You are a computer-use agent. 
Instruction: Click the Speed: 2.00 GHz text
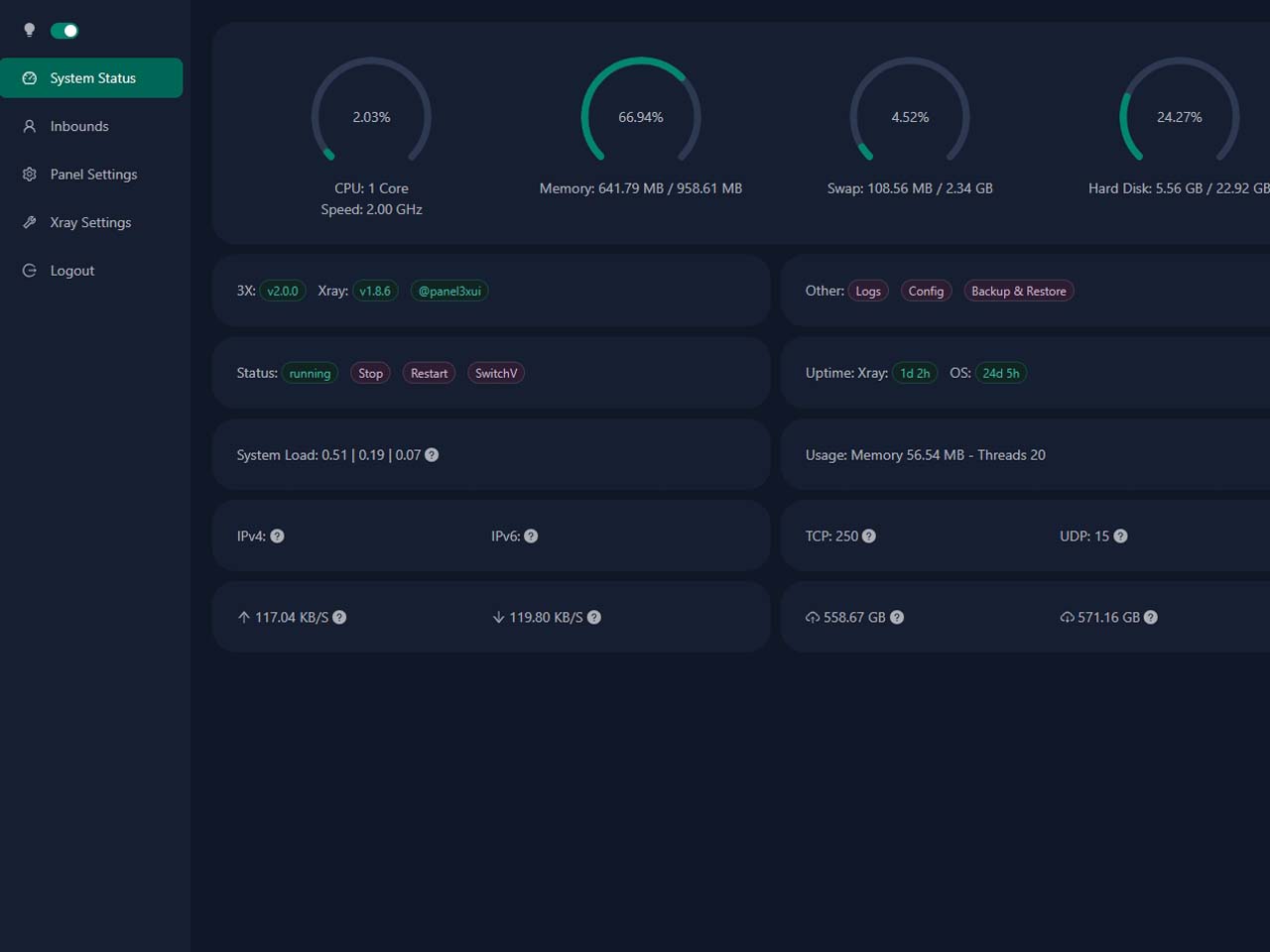pos(371,209)
